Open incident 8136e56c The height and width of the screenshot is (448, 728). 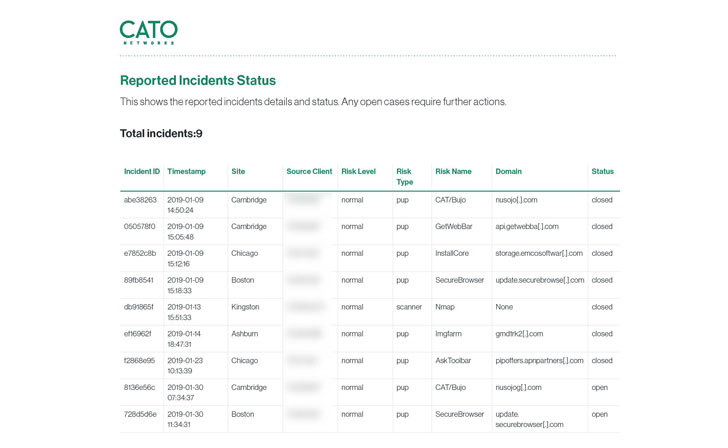(x=140, y=388)
